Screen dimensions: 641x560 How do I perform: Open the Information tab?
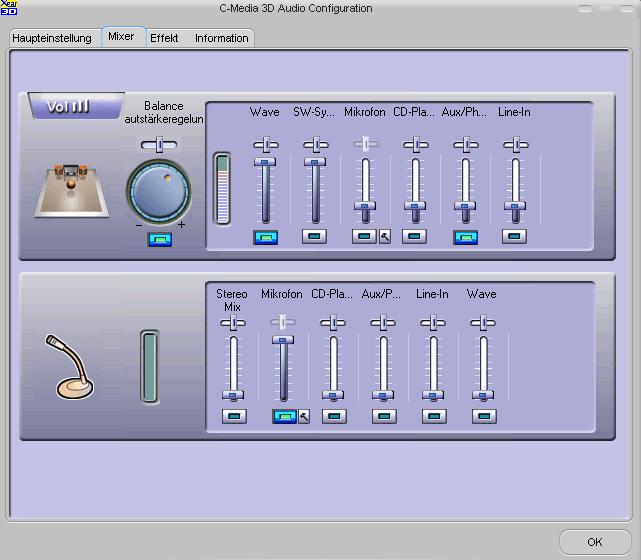click(222, 38)
